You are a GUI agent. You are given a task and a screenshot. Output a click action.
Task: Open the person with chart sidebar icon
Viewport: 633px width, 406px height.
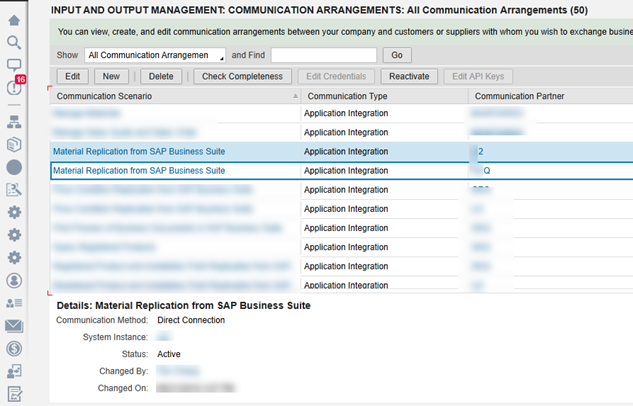click(x=14, y=371)
